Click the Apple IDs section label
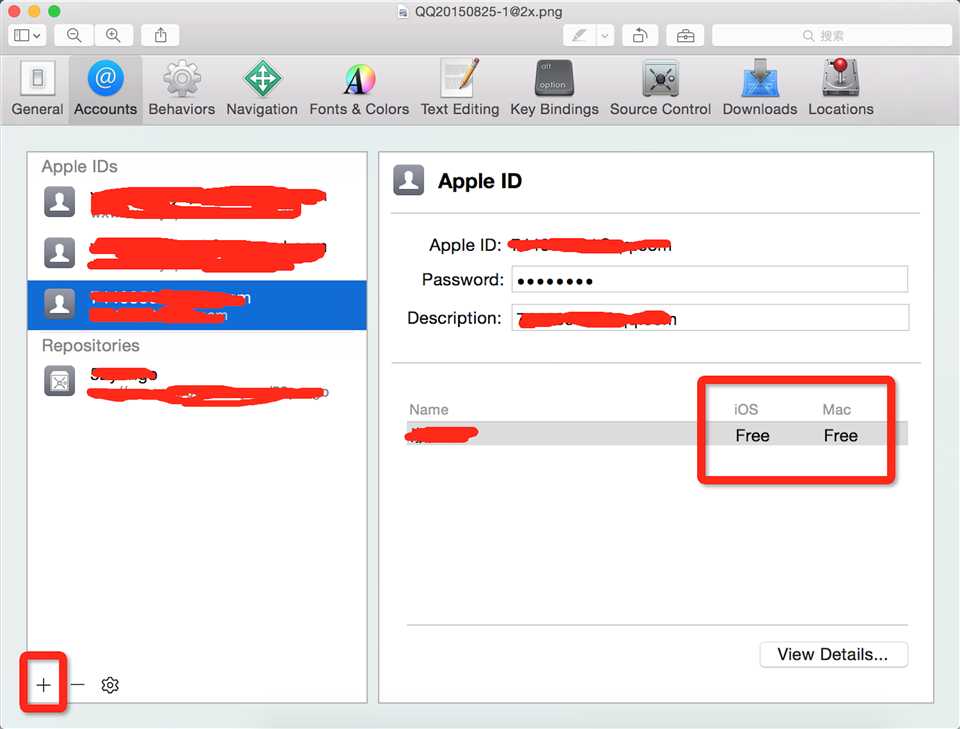Image resolution: width=960 pixels, height=729 pixels. (x=80, y=166)
